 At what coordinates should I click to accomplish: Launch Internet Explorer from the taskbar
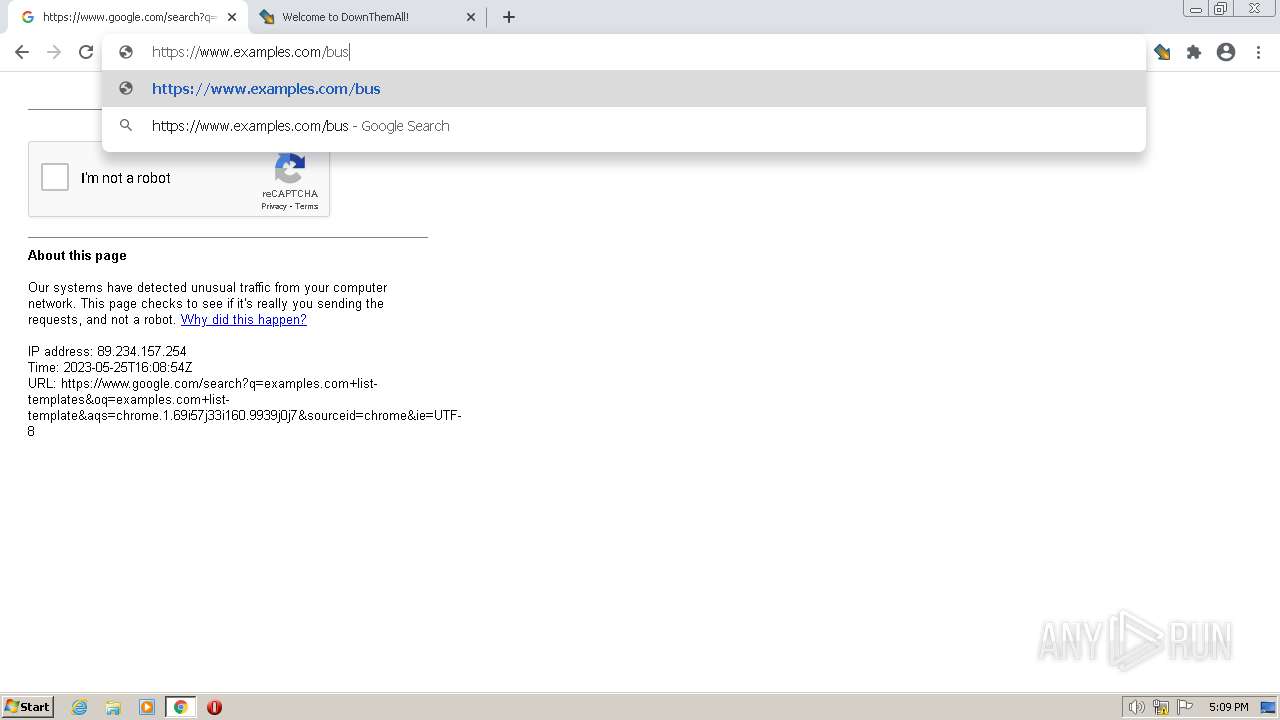[x=80, y=707]
